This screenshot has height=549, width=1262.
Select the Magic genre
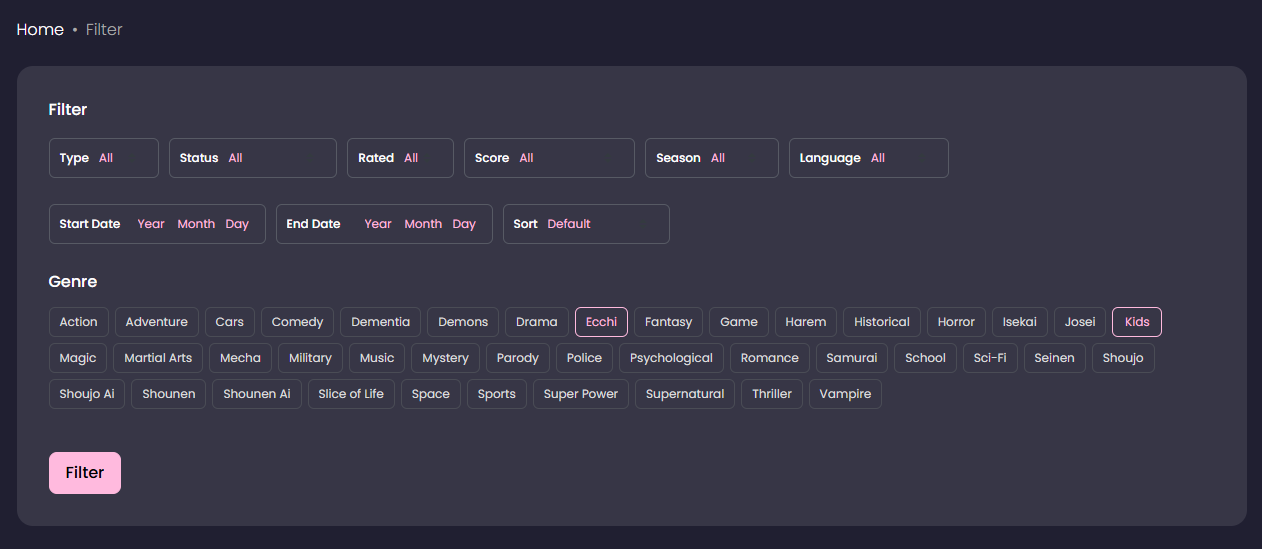tap(78, 358)
